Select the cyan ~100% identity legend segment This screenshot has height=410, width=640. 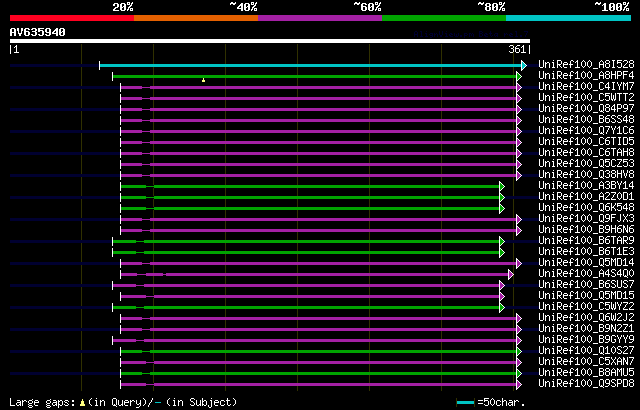(569, 18)
